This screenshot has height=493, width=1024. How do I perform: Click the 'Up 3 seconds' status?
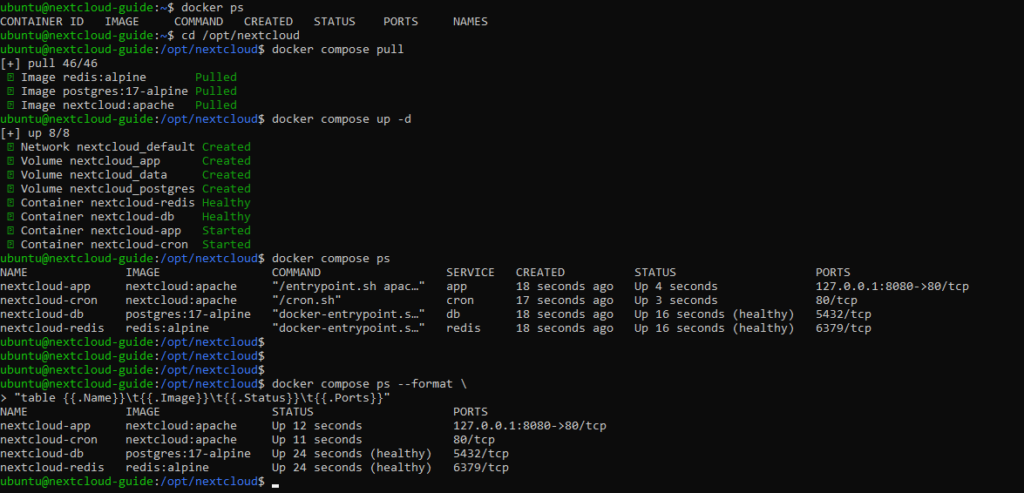click(x=676, y=300)
